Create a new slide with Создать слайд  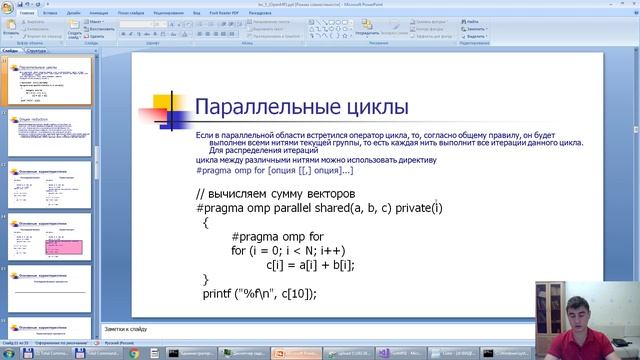74,29
